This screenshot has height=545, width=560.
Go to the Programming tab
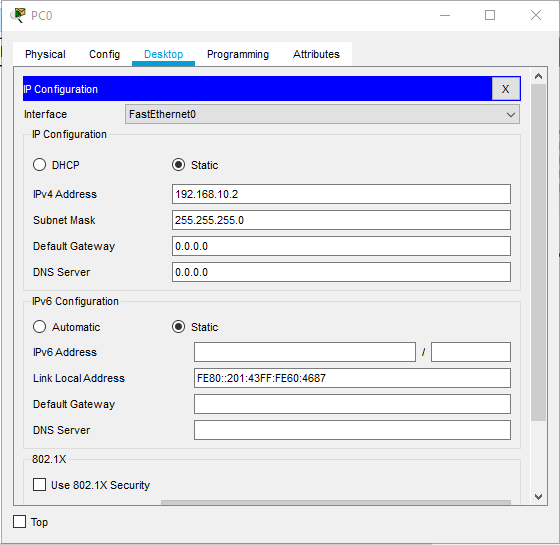pos(238,54)
